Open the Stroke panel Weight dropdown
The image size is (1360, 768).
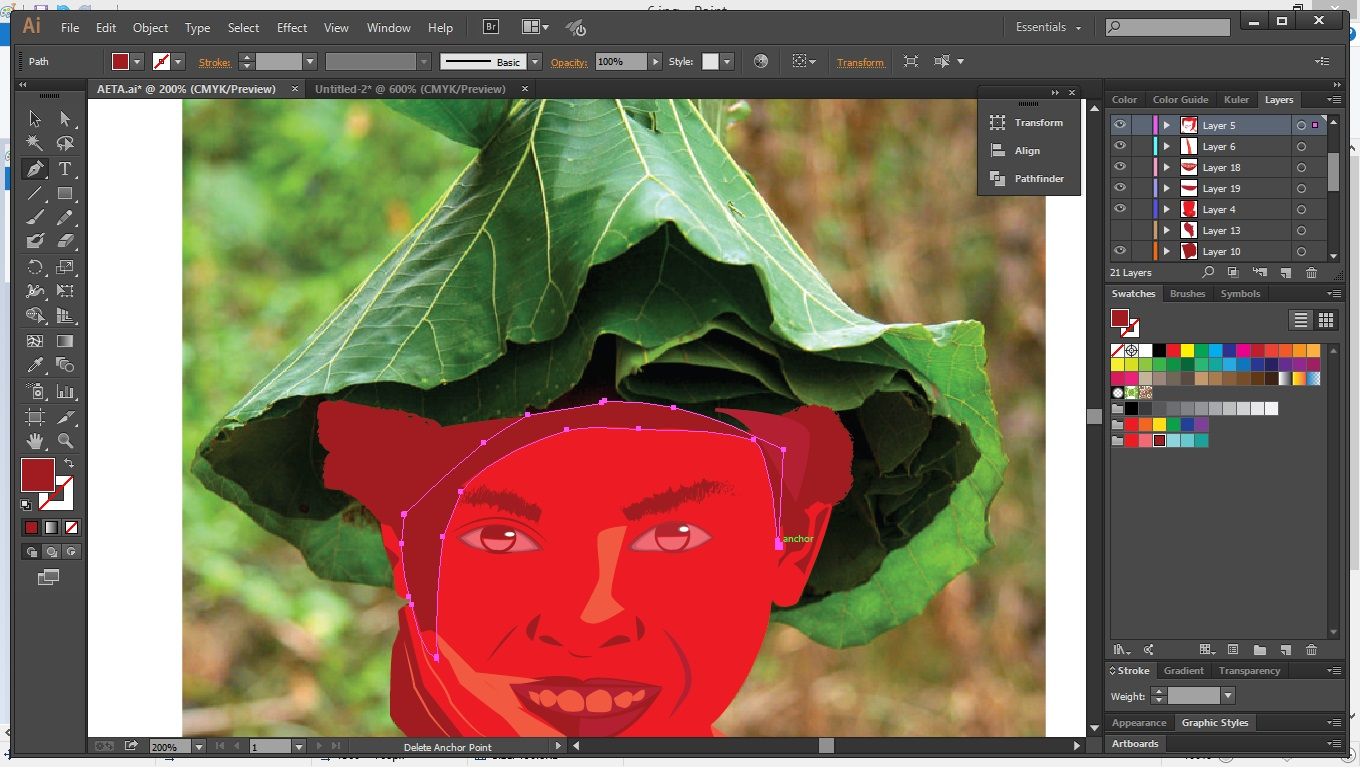[1228, 695]
